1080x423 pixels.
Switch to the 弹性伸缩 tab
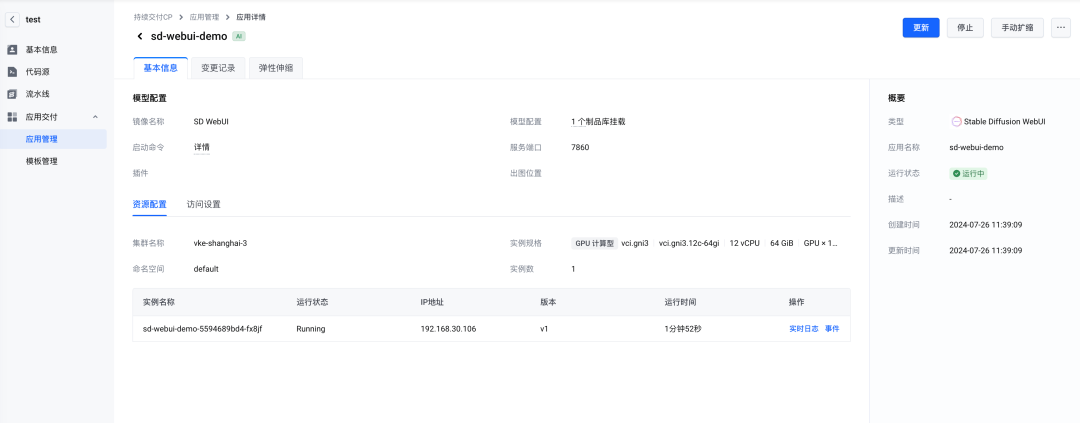(x=276, y=68)
